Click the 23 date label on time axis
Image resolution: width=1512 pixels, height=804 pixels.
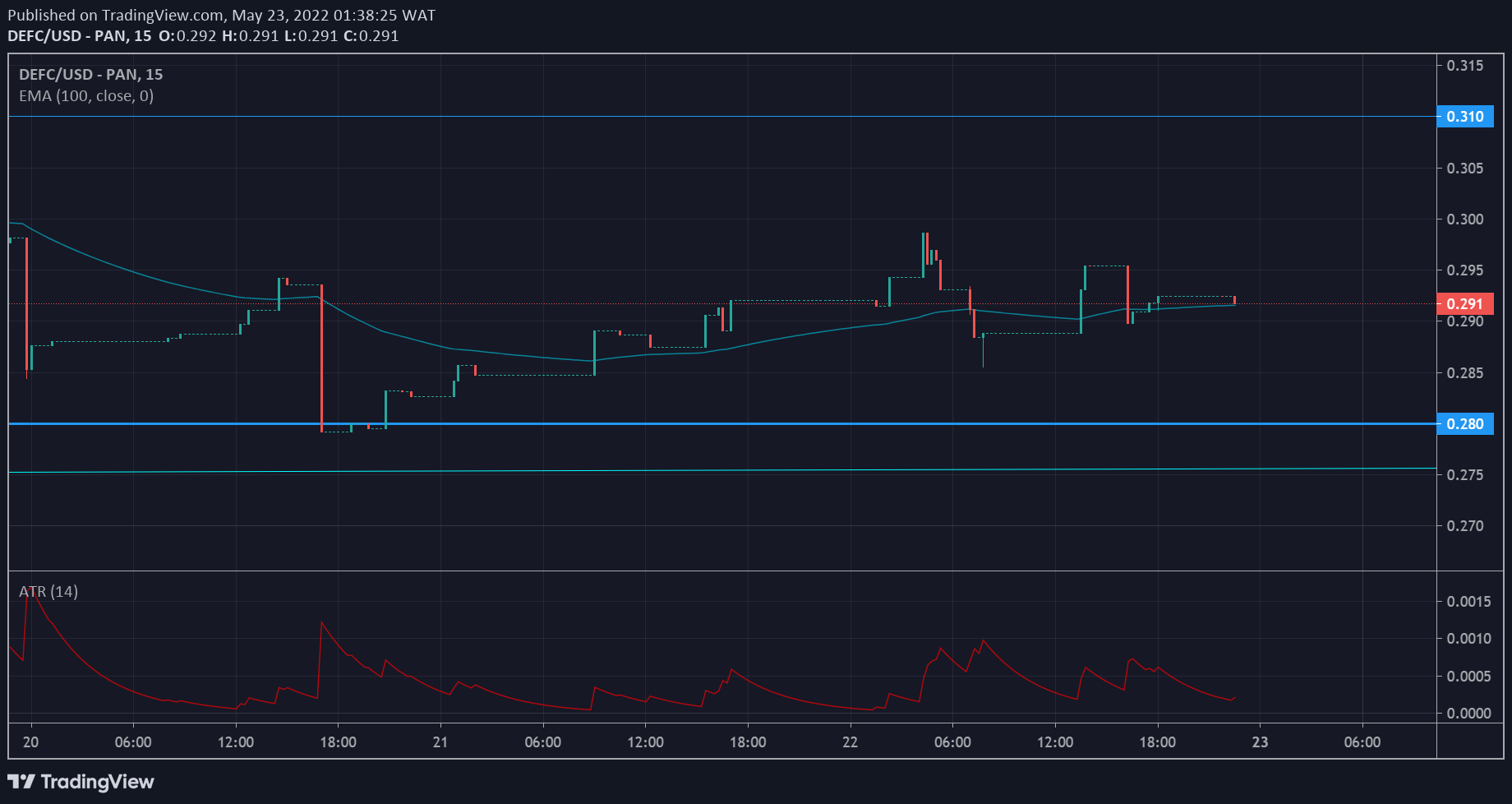click(1260, 742)
